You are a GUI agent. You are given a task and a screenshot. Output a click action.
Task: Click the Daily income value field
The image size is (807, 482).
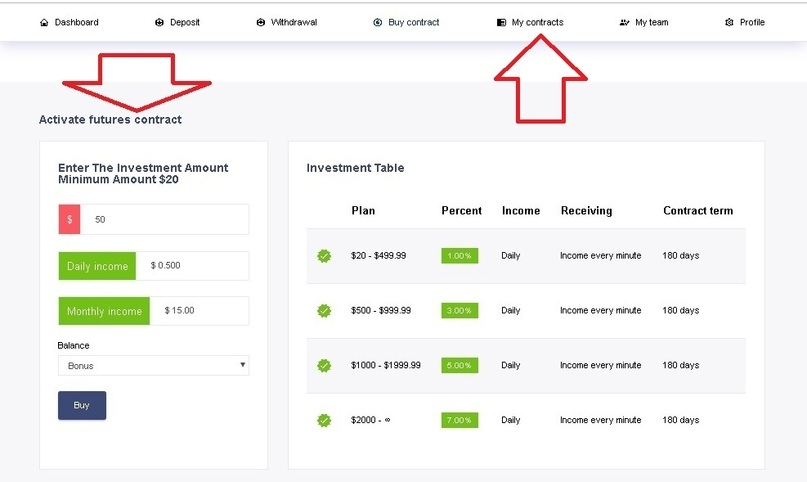(192, 266)
